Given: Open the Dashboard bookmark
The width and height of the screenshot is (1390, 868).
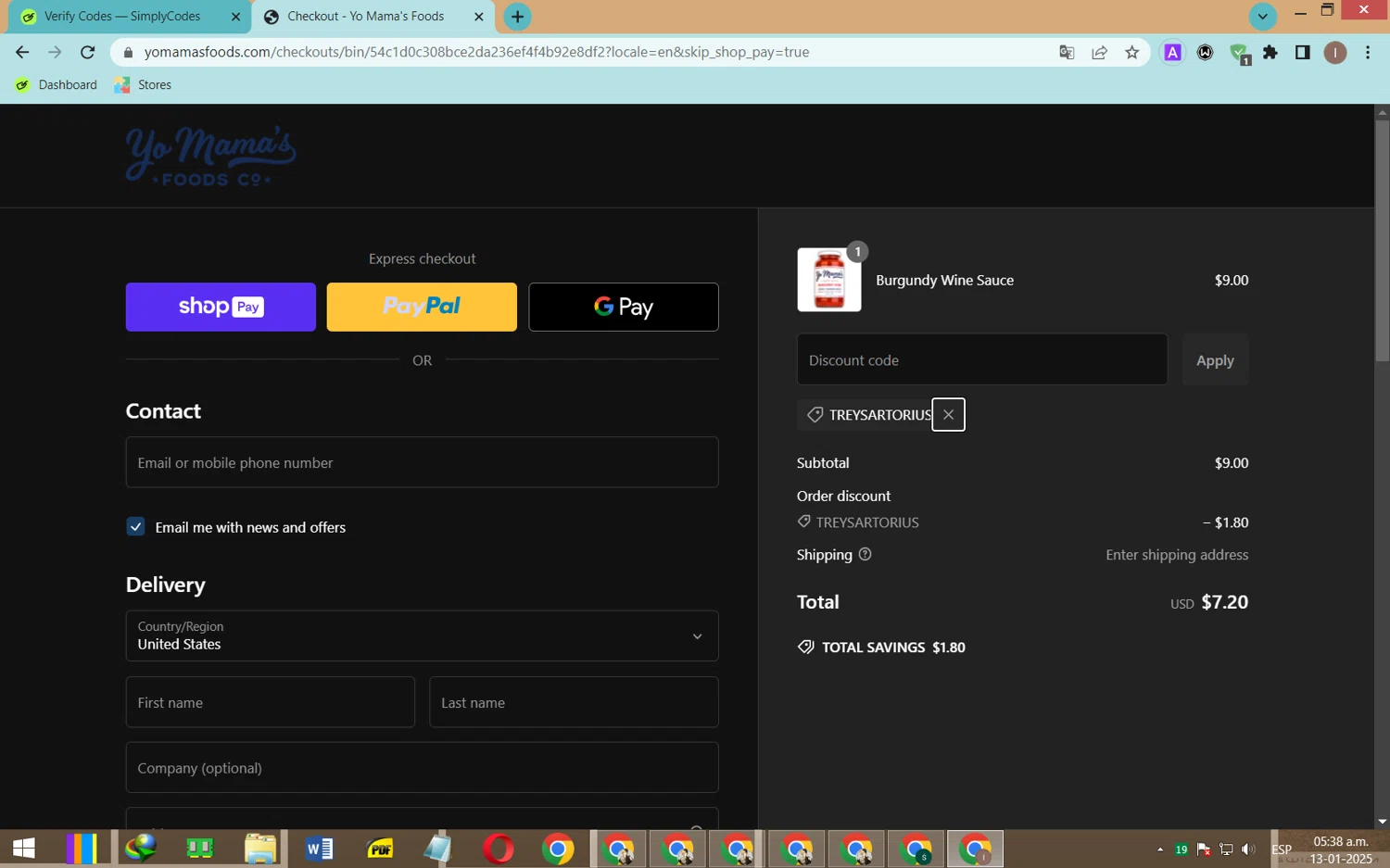Looking at the screenshot, I should coord(57,84).
